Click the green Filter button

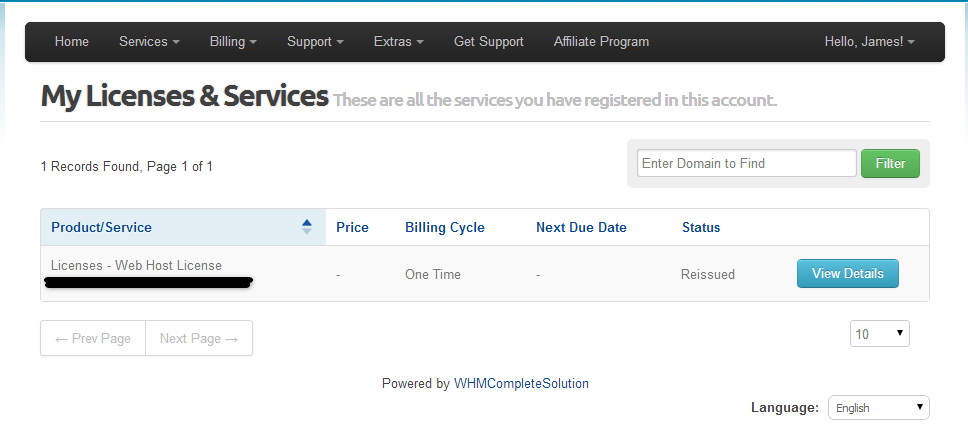(890, 164)
